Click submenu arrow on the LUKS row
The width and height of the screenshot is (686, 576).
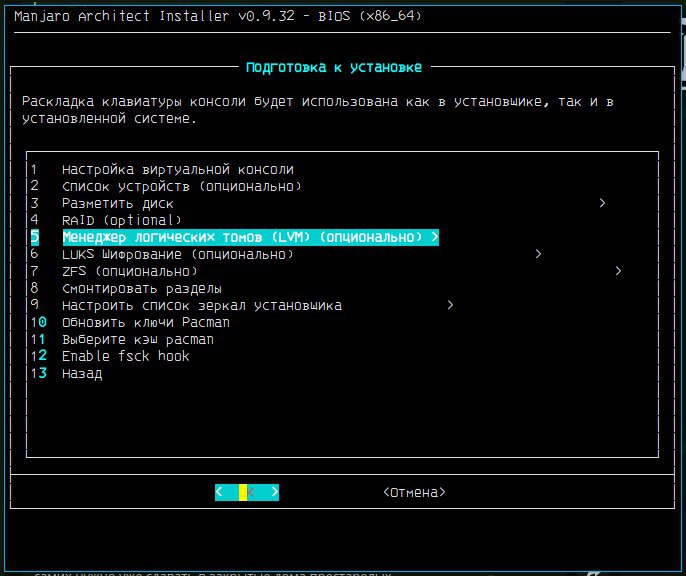click(538, 254)
